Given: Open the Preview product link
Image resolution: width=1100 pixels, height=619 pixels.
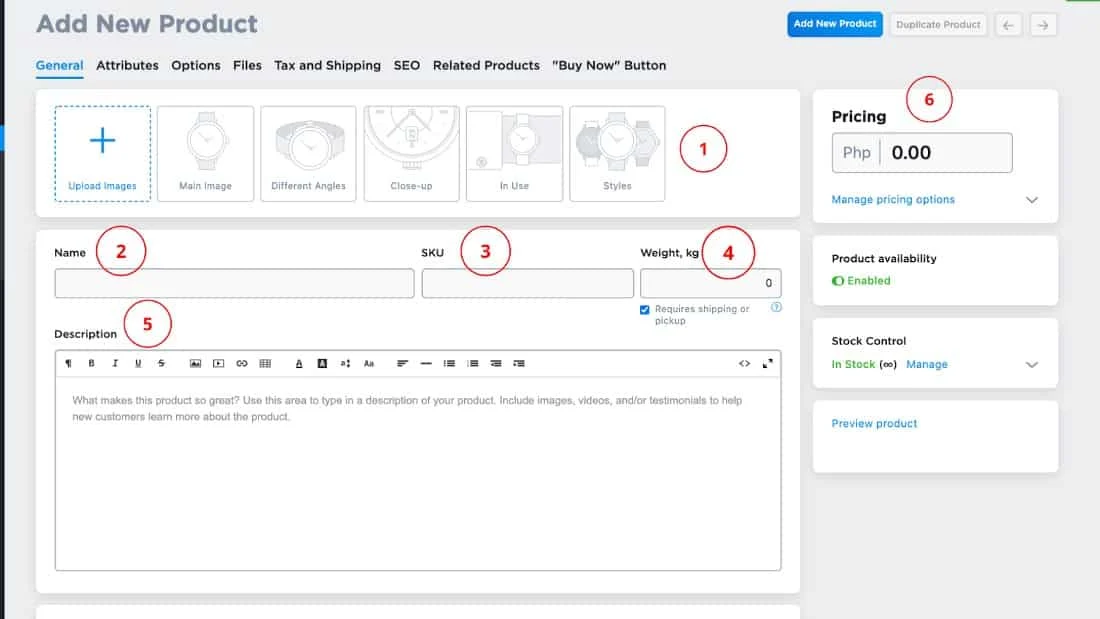Looking at the screenshot, I should pos(874,423).
